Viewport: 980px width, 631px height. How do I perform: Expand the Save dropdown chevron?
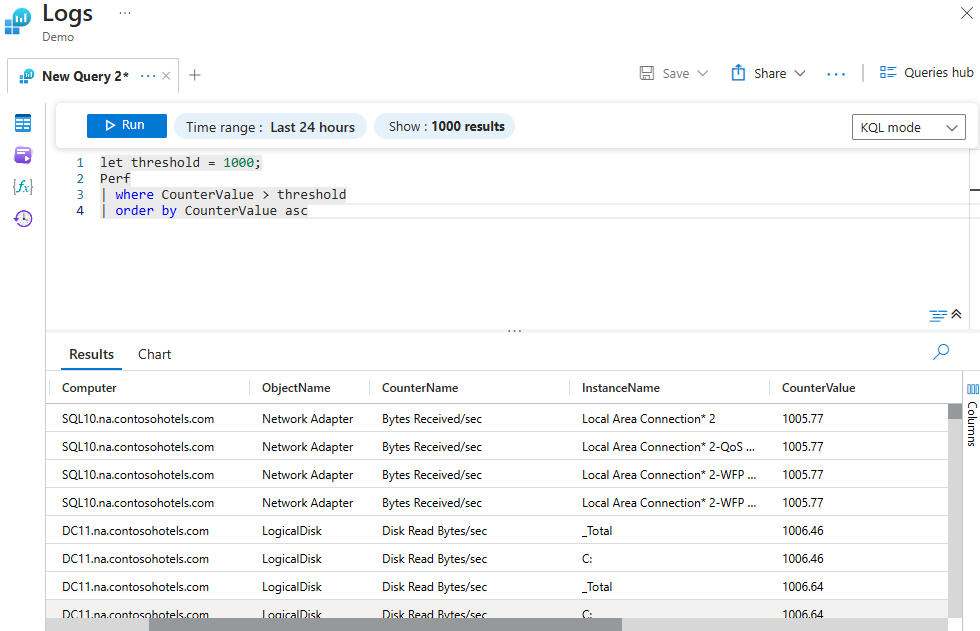coord(702,73)
